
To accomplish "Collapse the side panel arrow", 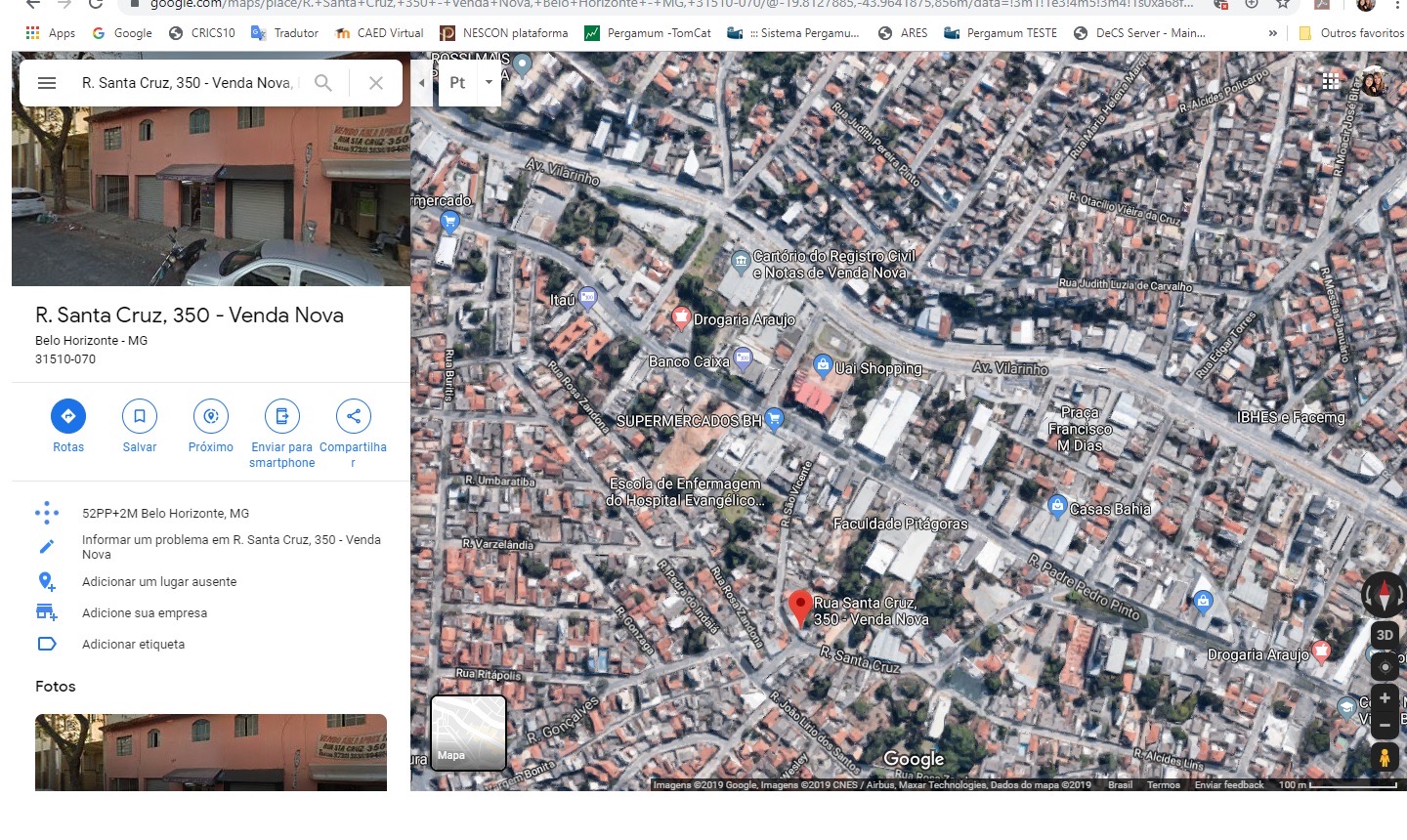I will [x=421, y=83].
